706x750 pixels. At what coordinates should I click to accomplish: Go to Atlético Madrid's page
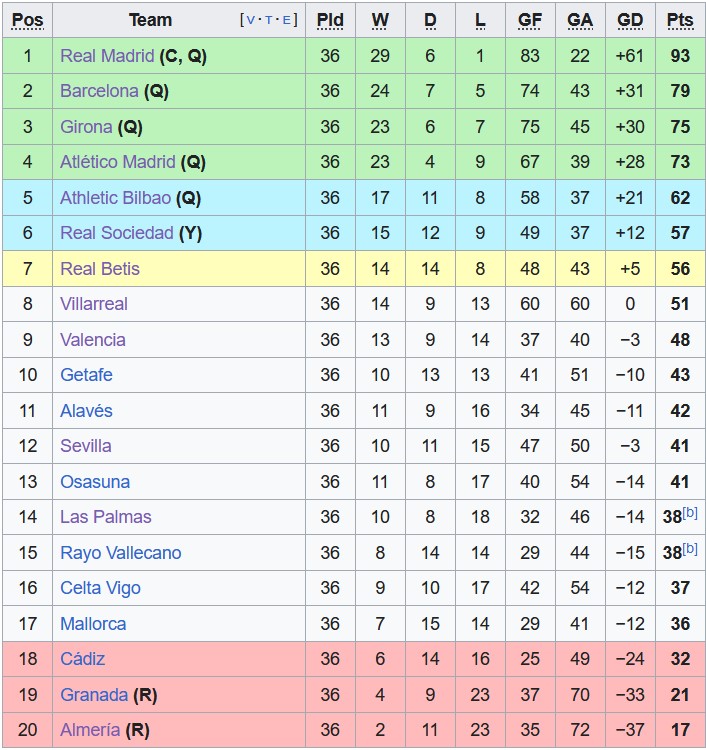pos(118,162)
